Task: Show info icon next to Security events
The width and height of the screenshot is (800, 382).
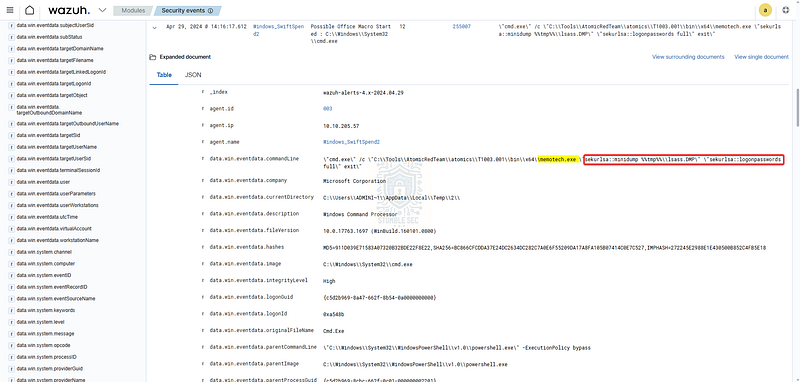Action: [211, 10]
